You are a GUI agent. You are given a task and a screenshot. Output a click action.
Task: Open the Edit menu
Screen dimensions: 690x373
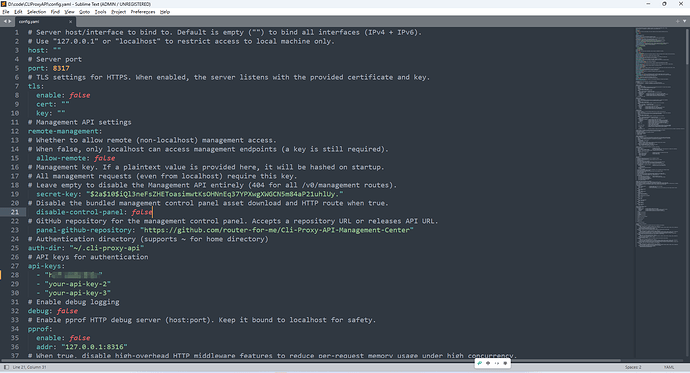point(18,12)
